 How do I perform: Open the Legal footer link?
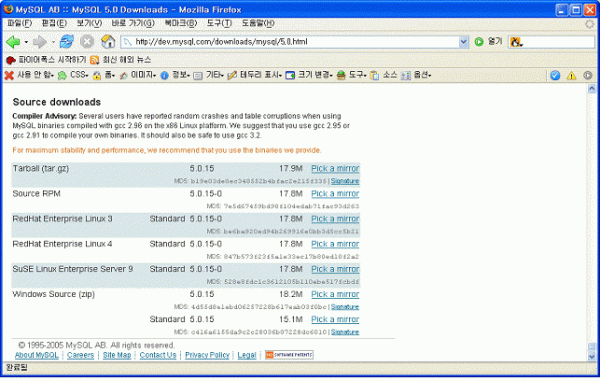pos(247,355)
